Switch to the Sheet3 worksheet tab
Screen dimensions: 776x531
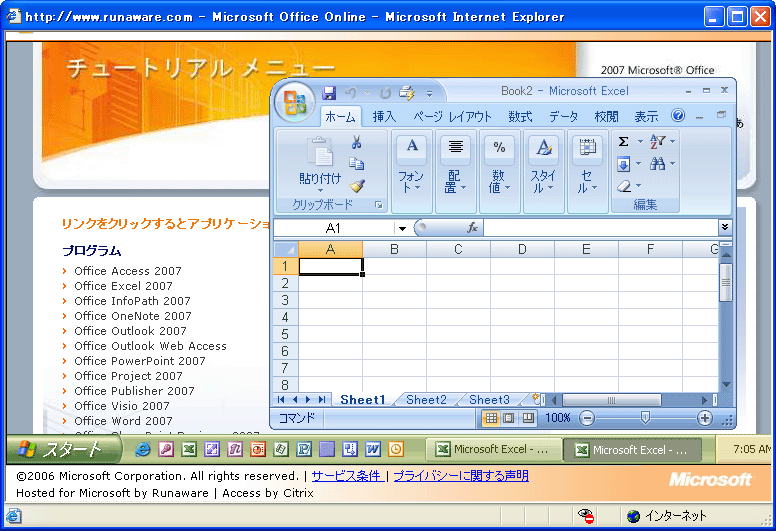[489, 399]
